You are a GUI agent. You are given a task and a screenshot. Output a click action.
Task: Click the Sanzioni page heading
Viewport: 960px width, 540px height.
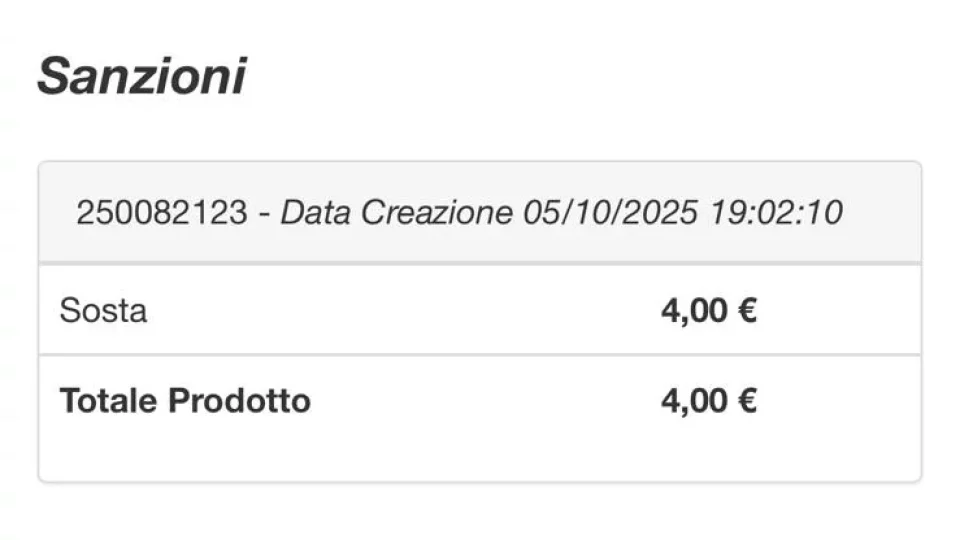pos(141,77)
